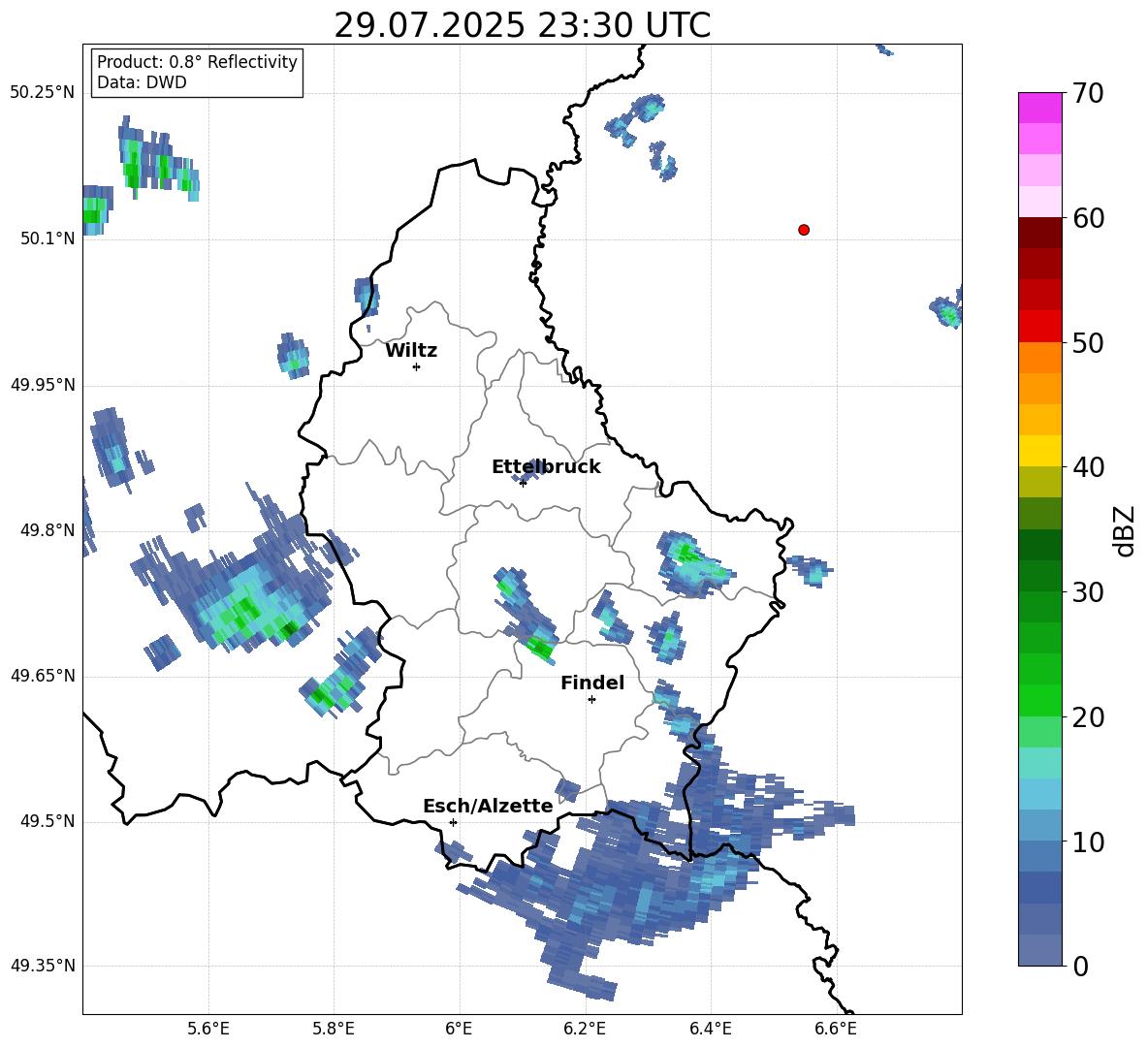Click the title 29.07.2025 23:30 UTC
Image resolution: width=1148 pixels, height=1048 pixels.
(x=522, y=25)
